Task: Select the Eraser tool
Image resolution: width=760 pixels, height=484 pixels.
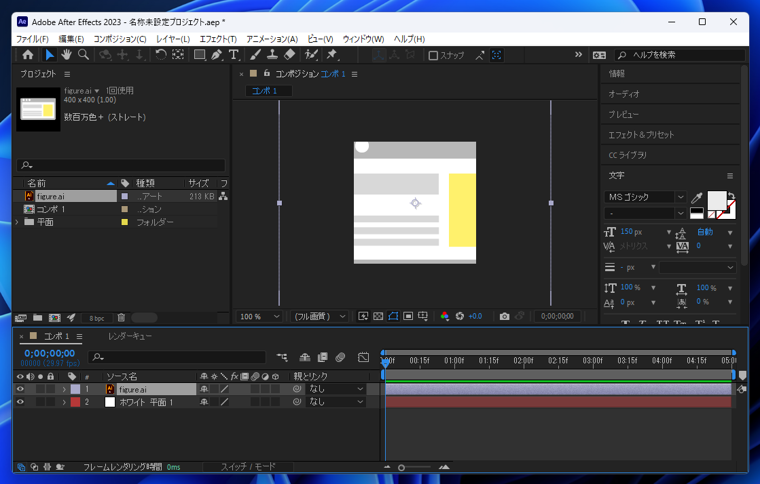Action: tap(289, 55)
